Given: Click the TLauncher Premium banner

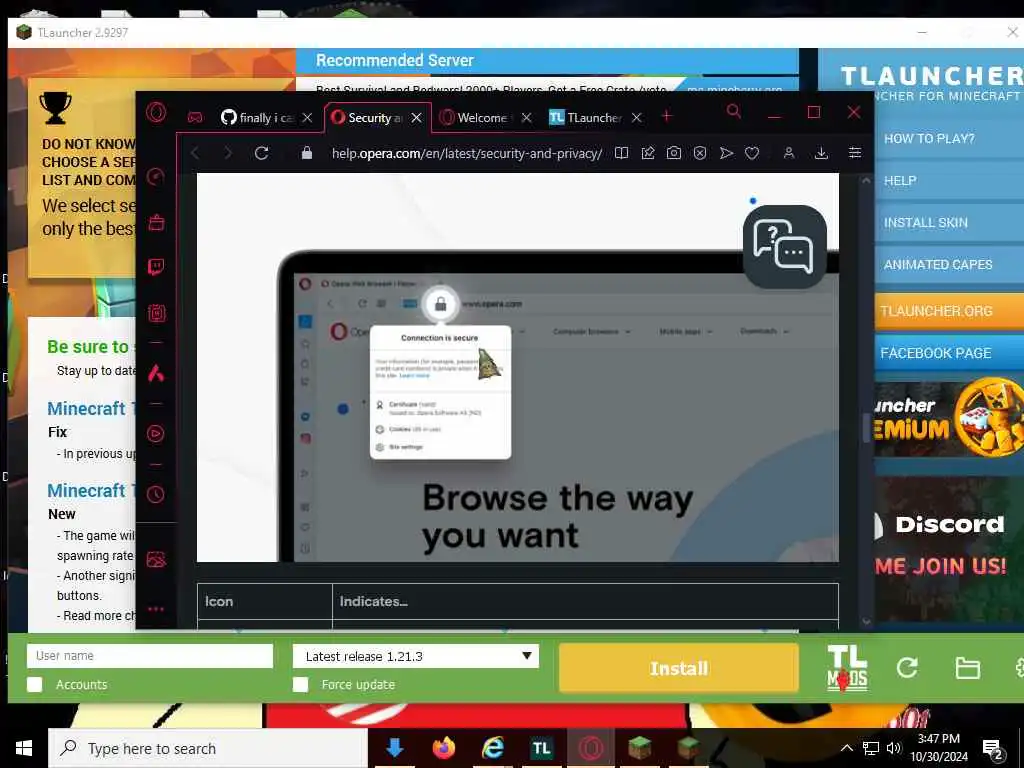Looking at the screenshot, I should pyautogui.click(x=949, y=419).
